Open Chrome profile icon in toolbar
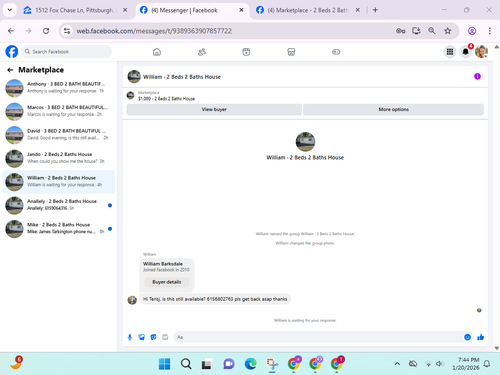This screenshot has width=500, height=375. point(472,31)
